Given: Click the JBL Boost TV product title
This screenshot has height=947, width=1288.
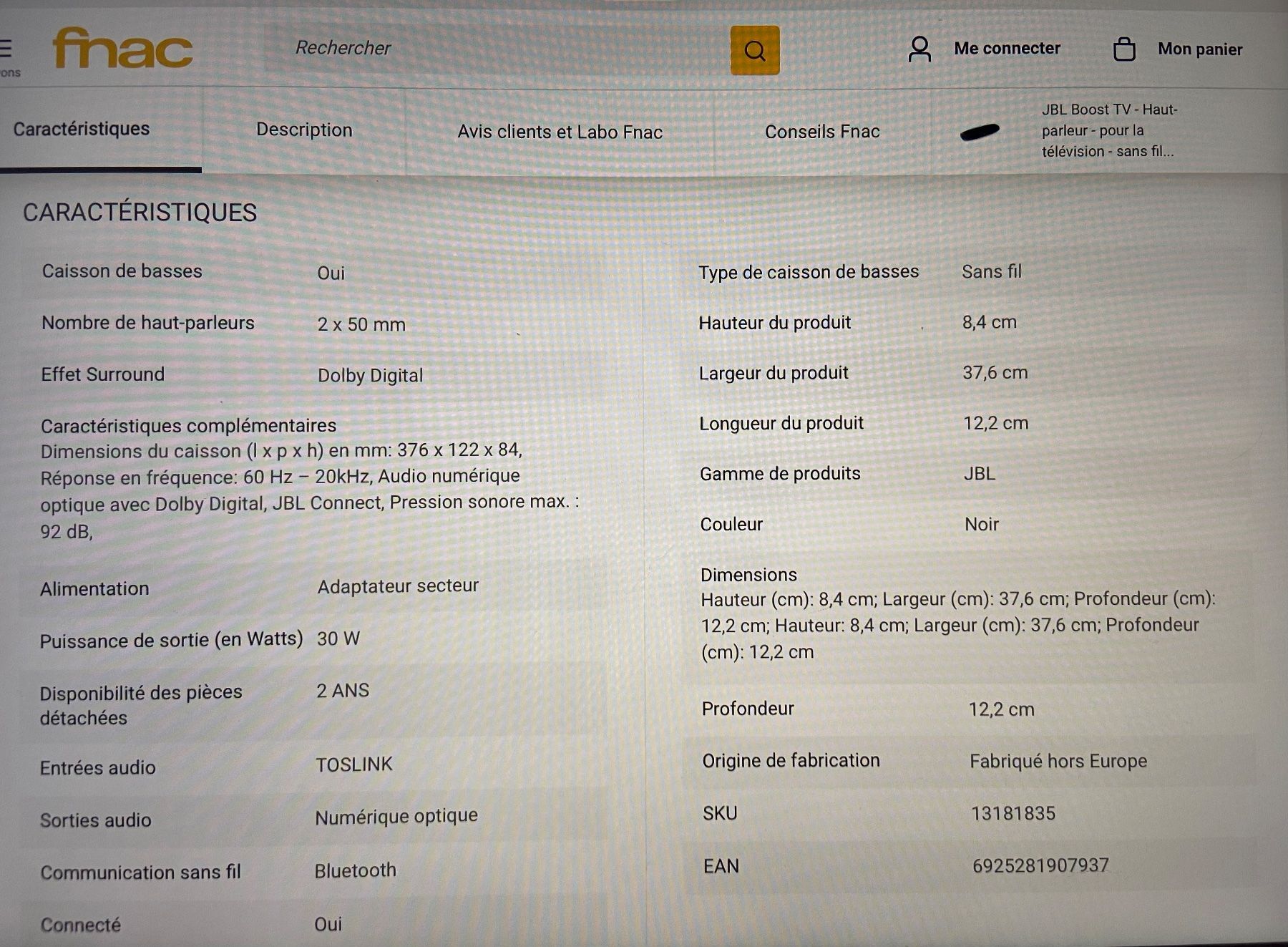Looking at the screenshot, I should pos(1109,130).
